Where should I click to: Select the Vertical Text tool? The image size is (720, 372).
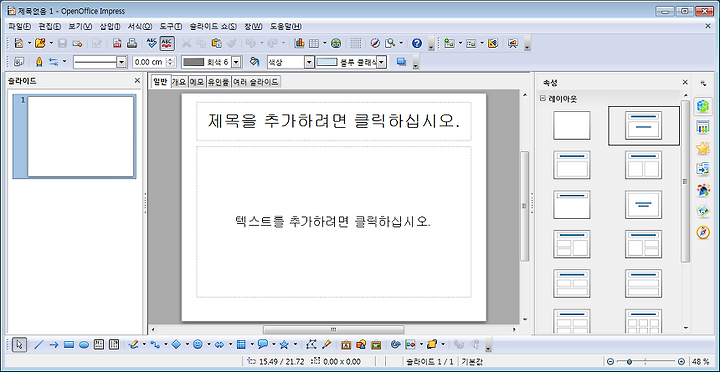point(114,344)
